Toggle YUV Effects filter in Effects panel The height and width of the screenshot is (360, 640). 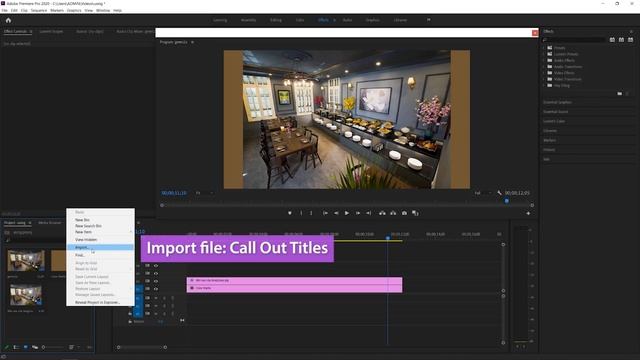point(631,40)
